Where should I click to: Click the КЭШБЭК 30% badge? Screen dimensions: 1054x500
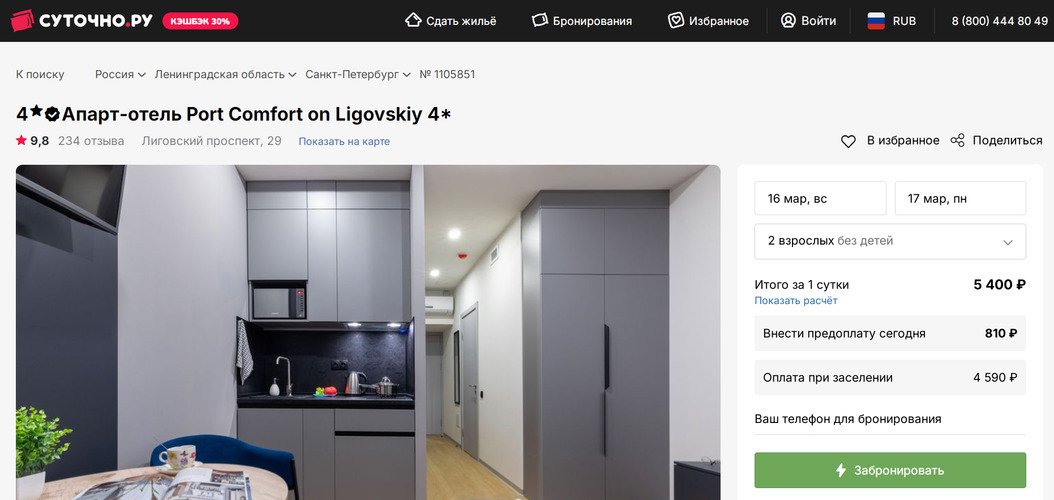(x=200, y=21)
